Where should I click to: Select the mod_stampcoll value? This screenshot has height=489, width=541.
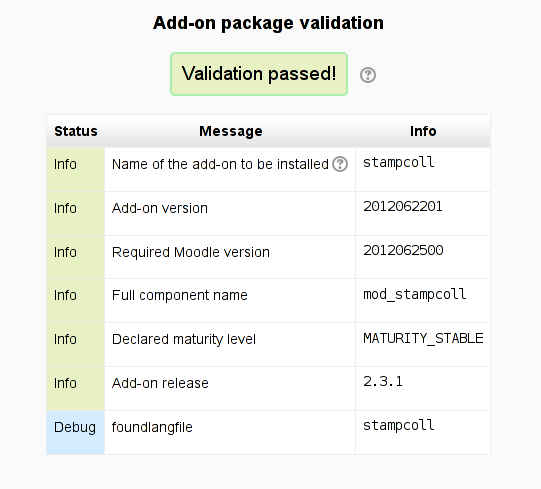pyautogui.click(x=415, y=294)
